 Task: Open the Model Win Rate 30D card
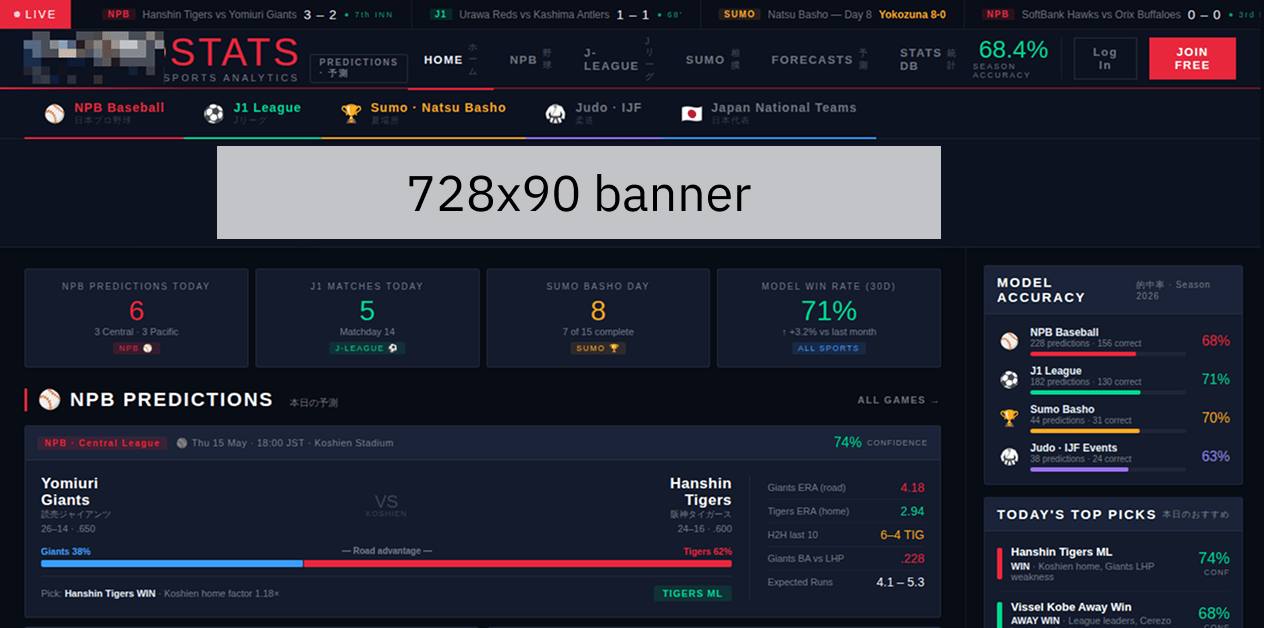829,318
